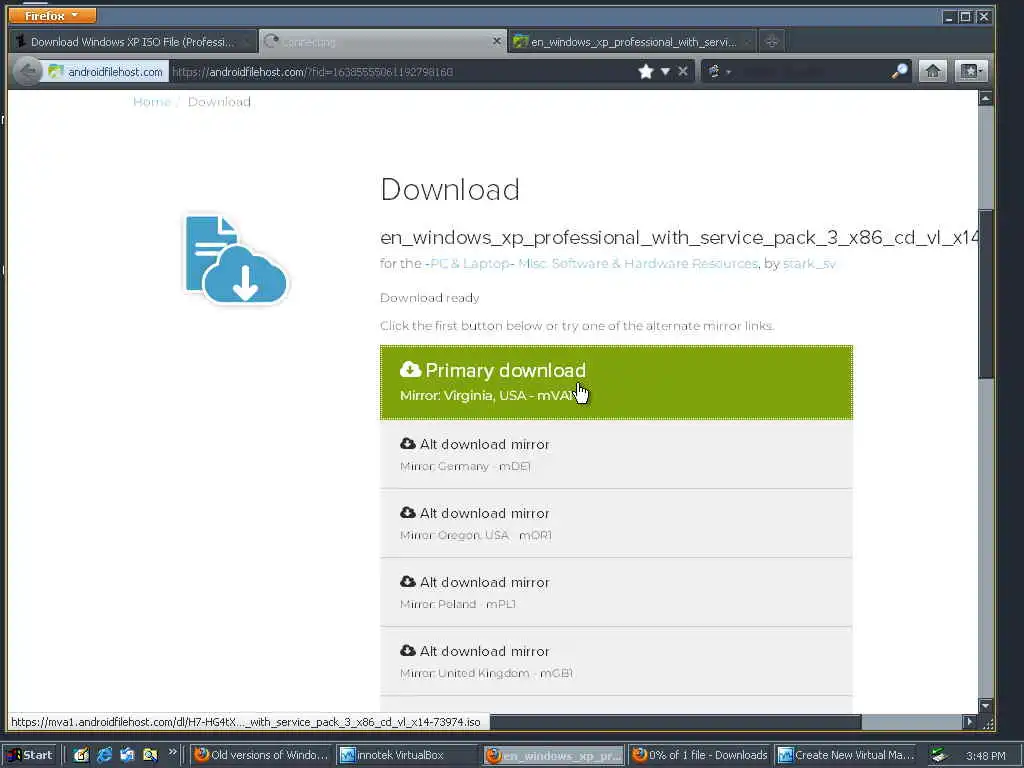
Task: Switch to en_windows_xp_professional_with_servi tab
Action: 632,42
